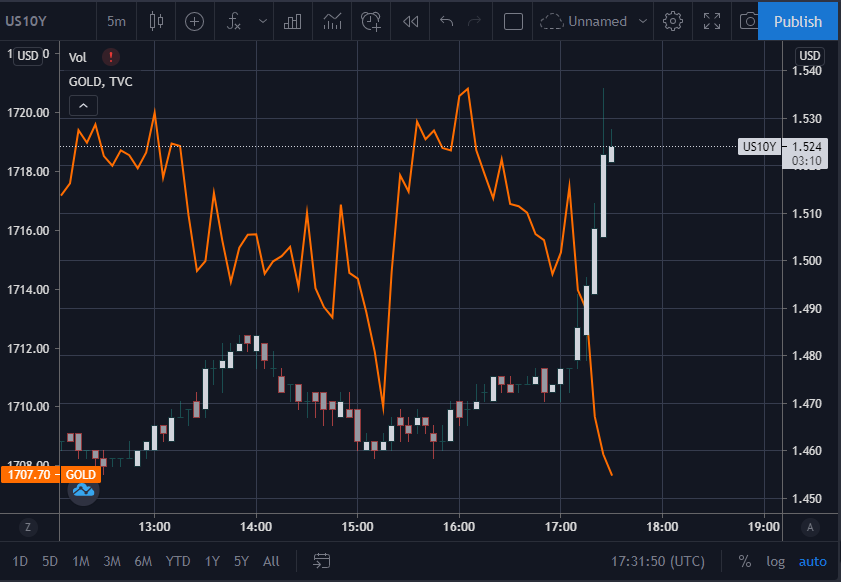The height and width of the screenshot is (582, 841).
Task: Create an alert with the alarm clock icon
Action: click(x=371, y=21)
